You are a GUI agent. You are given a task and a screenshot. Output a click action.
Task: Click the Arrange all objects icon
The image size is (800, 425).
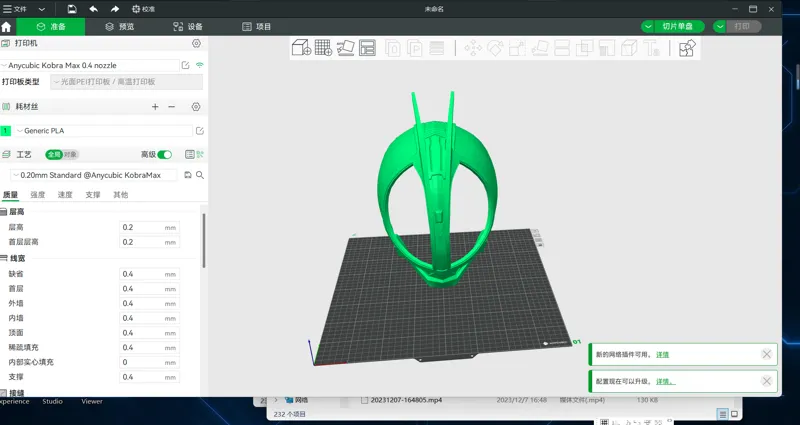[x=367, y=48]
